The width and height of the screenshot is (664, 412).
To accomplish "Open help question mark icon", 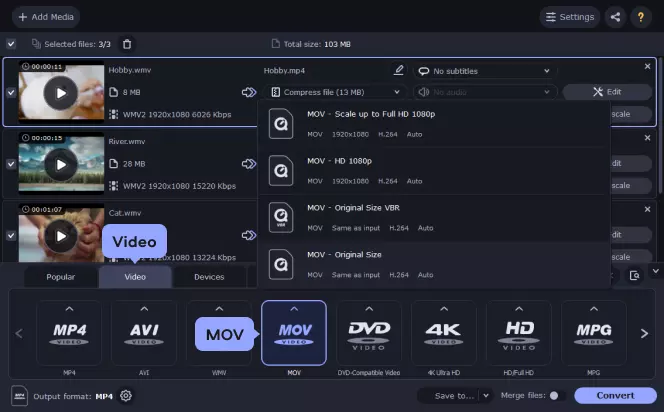I will point(641,17).
